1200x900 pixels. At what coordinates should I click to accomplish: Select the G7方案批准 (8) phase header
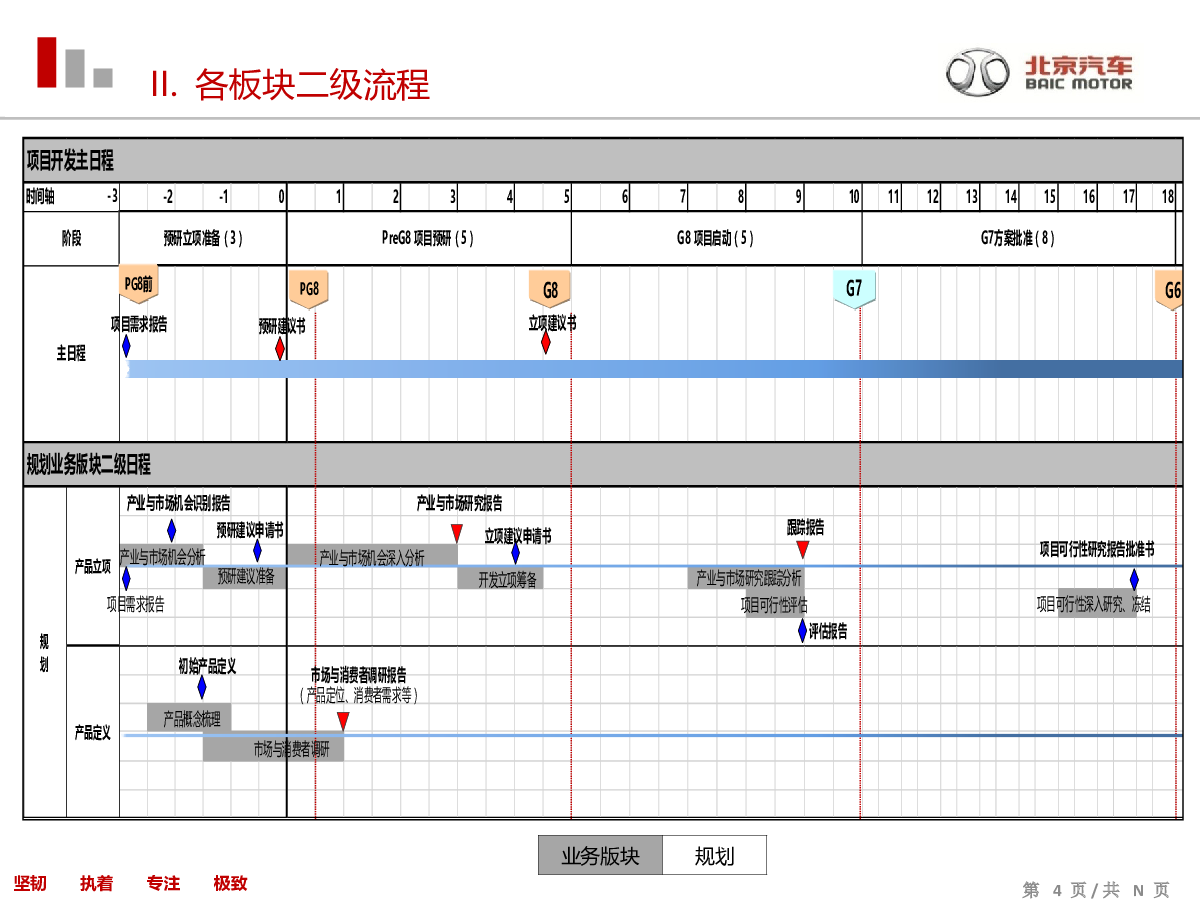[x=1017, y=238]
